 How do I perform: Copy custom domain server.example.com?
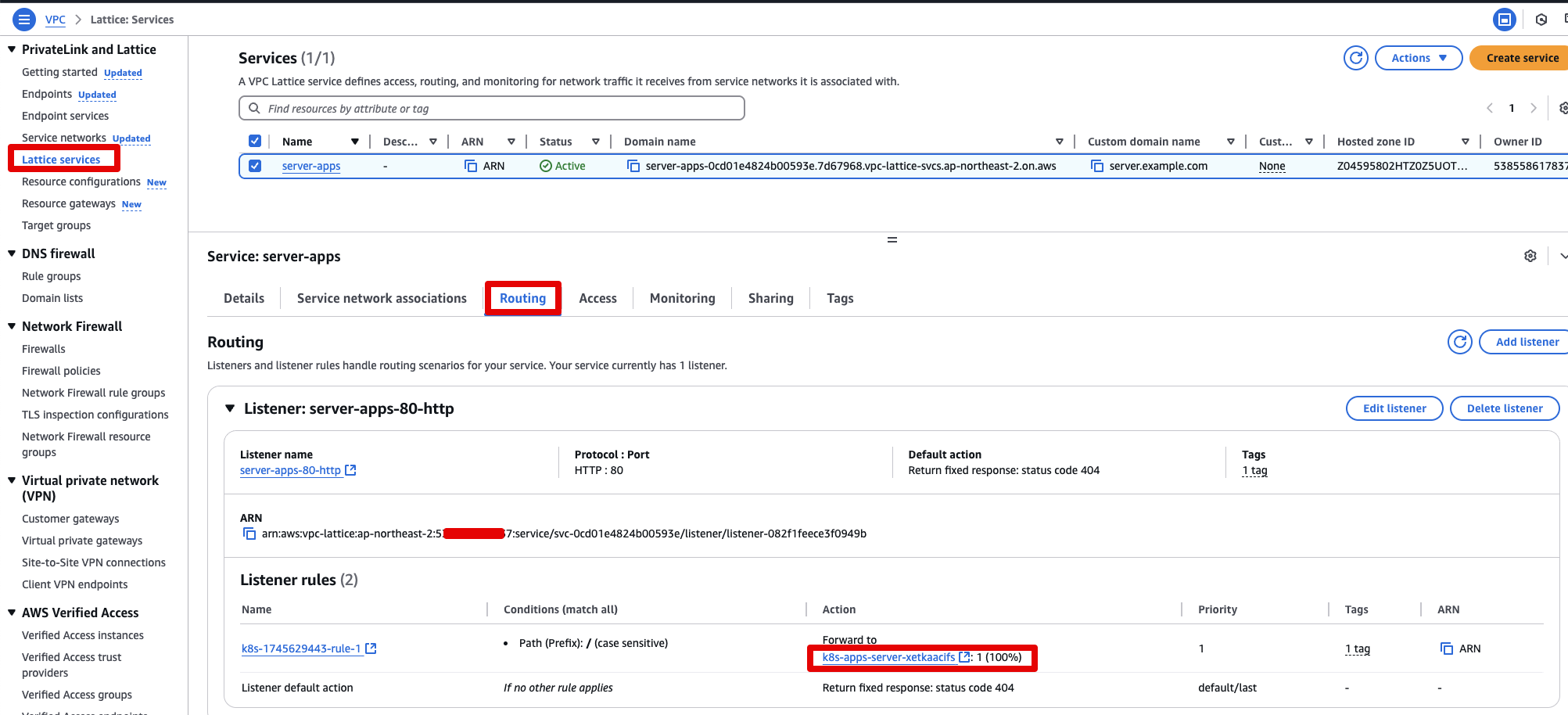(x=1097, y=166)
